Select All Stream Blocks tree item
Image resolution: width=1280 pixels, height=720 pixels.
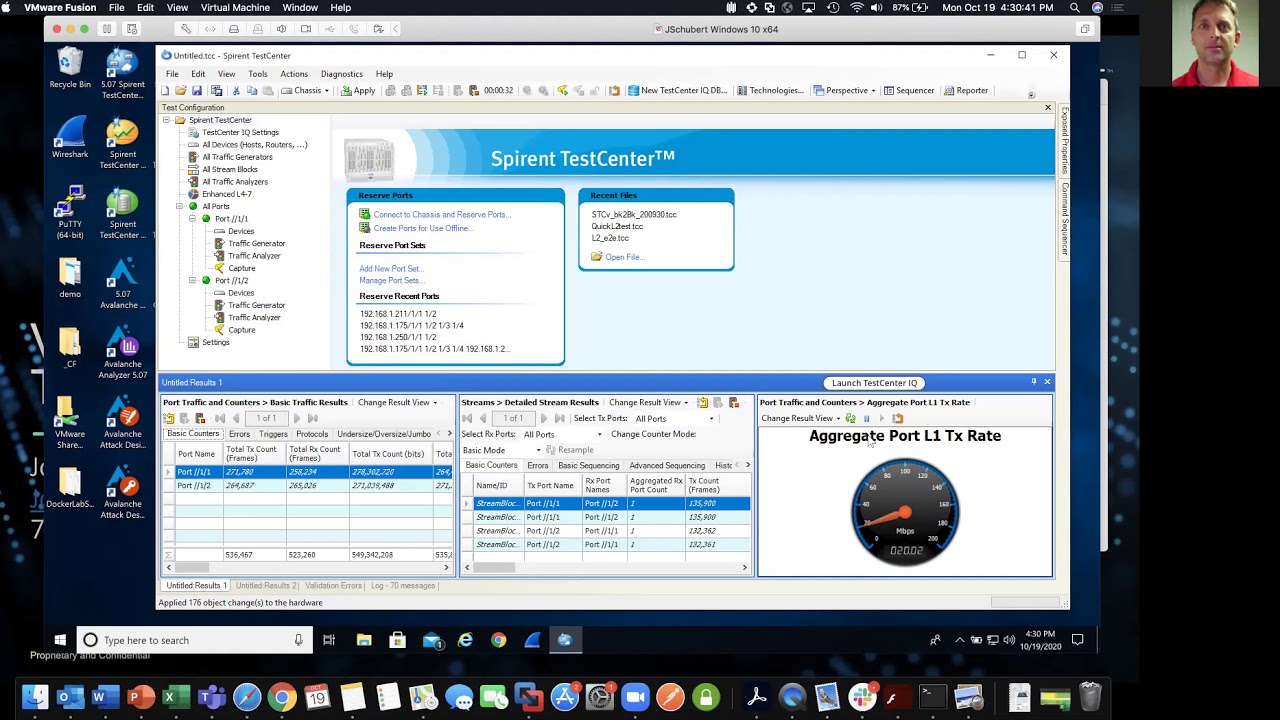coord(230,169)
